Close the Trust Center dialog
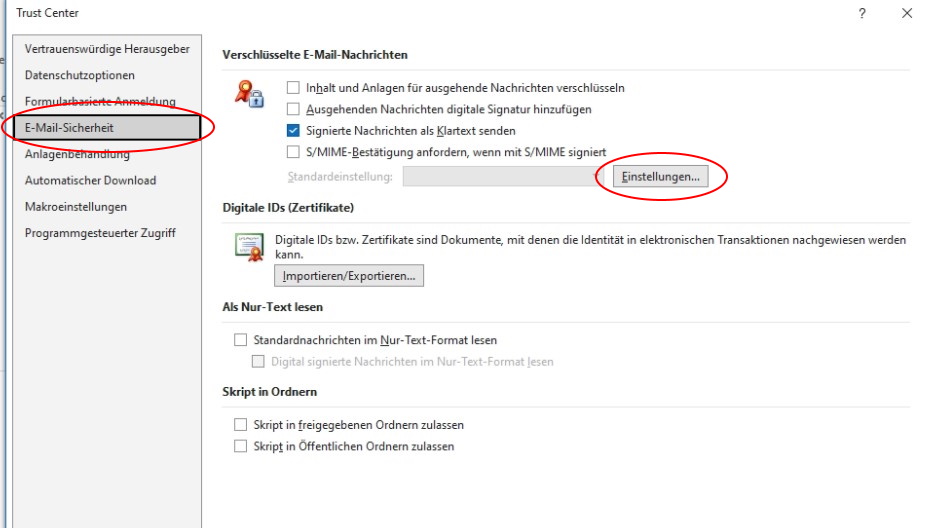 [x=907, y=13]
